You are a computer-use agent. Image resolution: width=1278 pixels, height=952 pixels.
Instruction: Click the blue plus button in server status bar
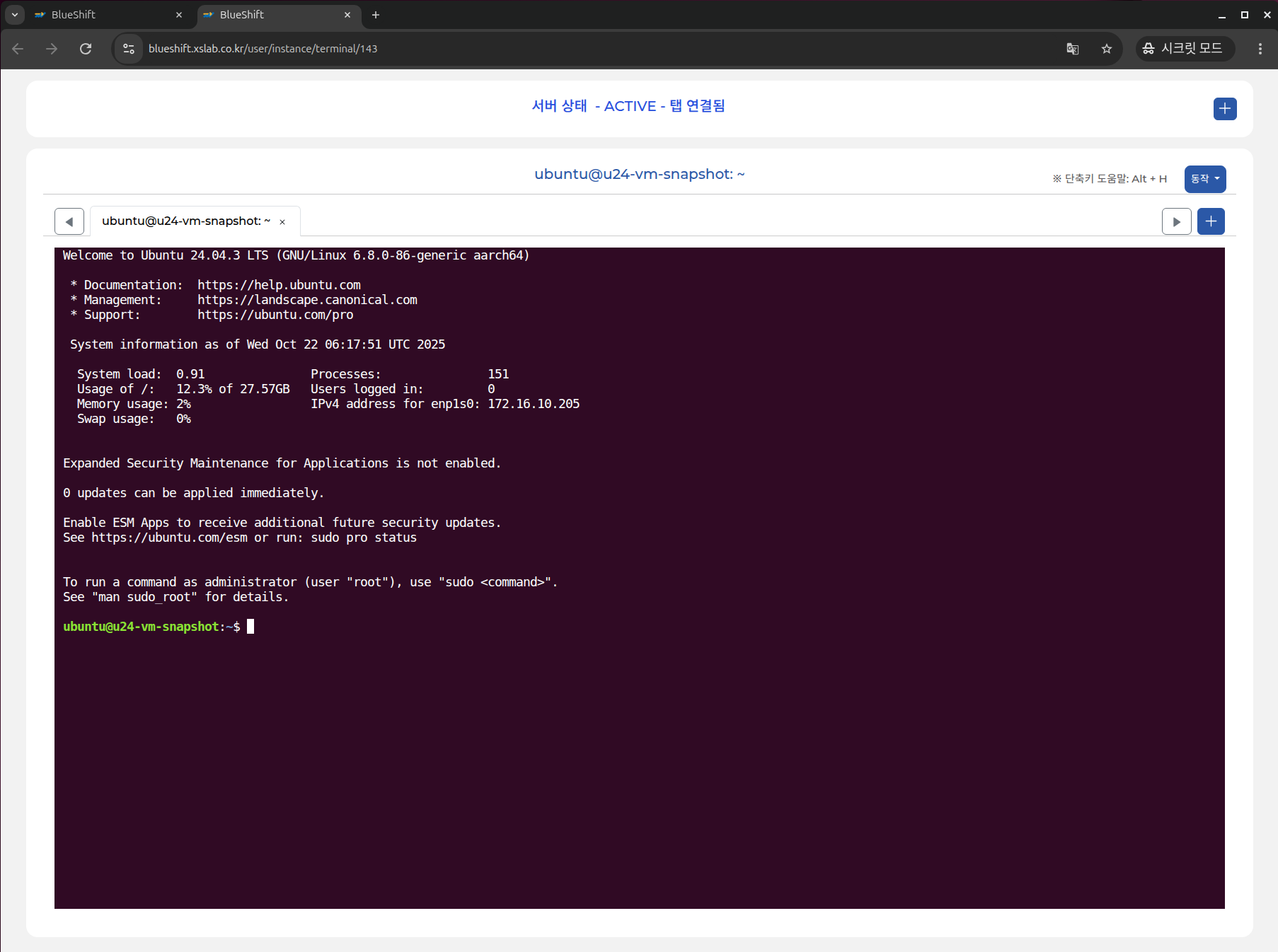(x=1224, y=109)
